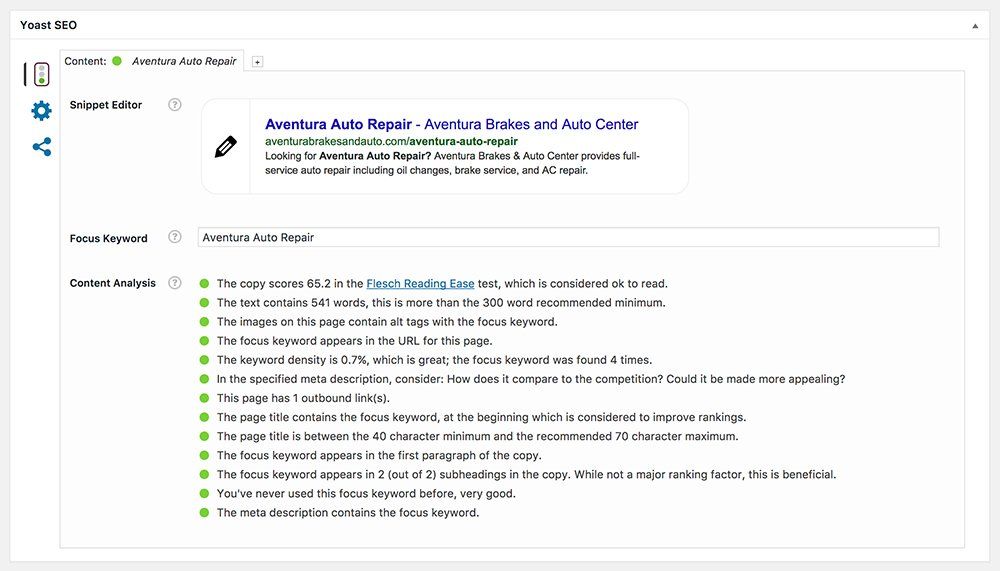Open the advanced settings gear tab
This screenshot has width=1000, height=571.
click(41, 110)
